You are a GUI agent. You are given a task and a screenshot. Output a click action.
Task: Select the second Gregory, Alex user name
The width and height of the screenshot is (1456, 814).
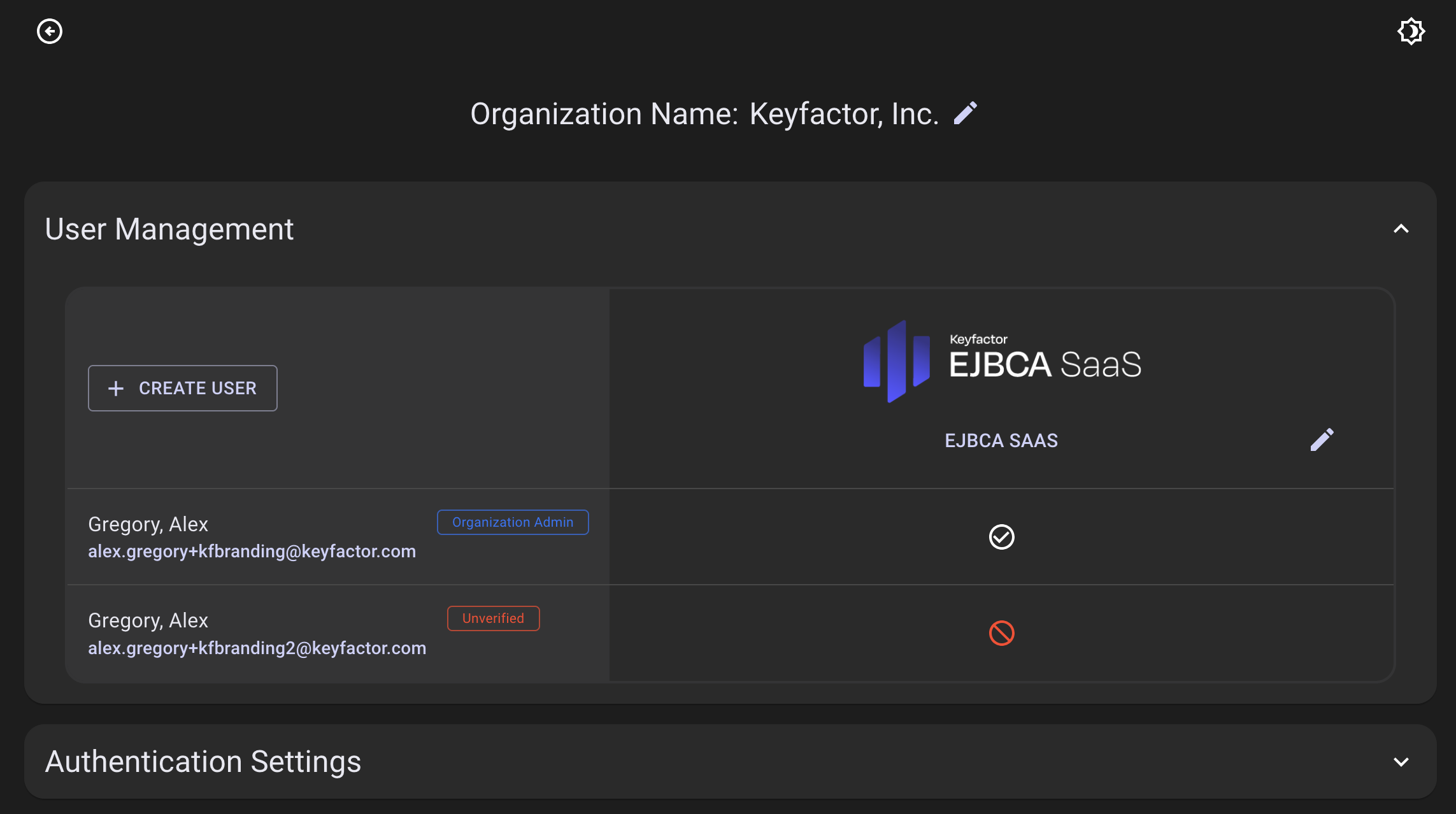(148, 620)
